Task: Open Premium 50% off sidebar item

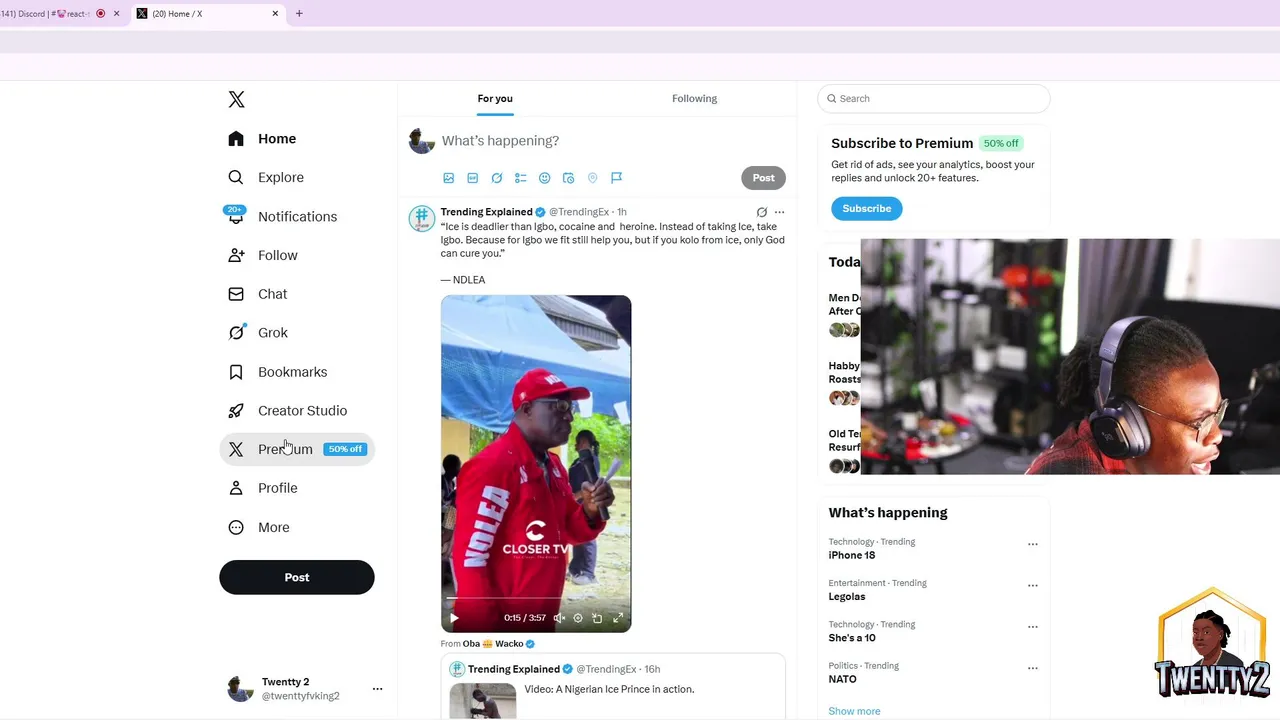Action: pos(297,449)
